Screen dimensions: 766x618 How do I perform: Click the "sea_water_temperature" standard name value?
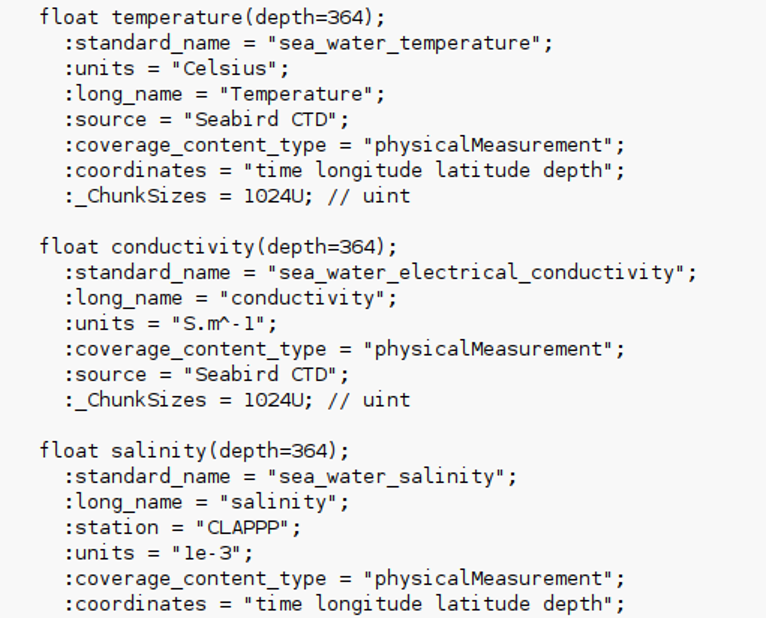409,43
